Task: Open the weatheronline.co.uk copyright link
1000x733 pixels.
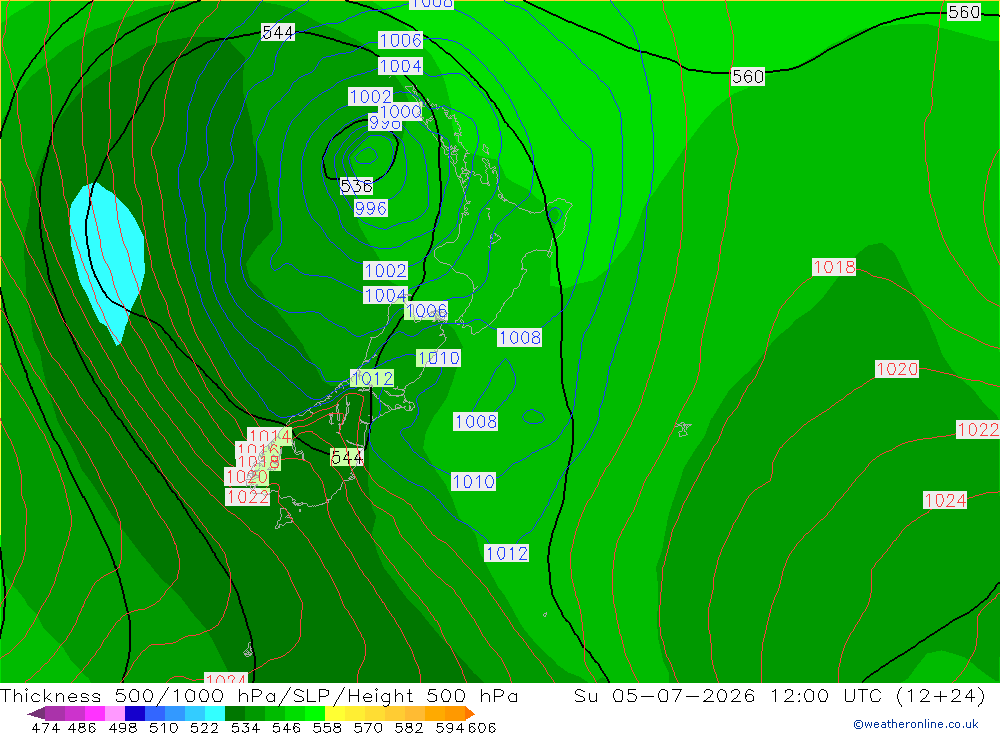Action: [916, 724]
